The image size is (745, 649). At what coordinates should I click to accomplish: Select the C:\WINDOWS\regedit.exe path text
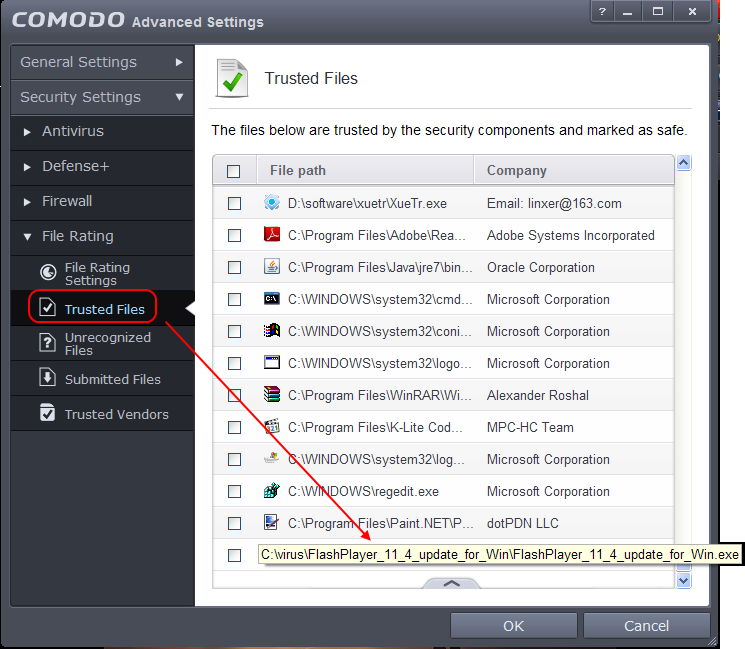pyautogui.click(x=363, y=491)
